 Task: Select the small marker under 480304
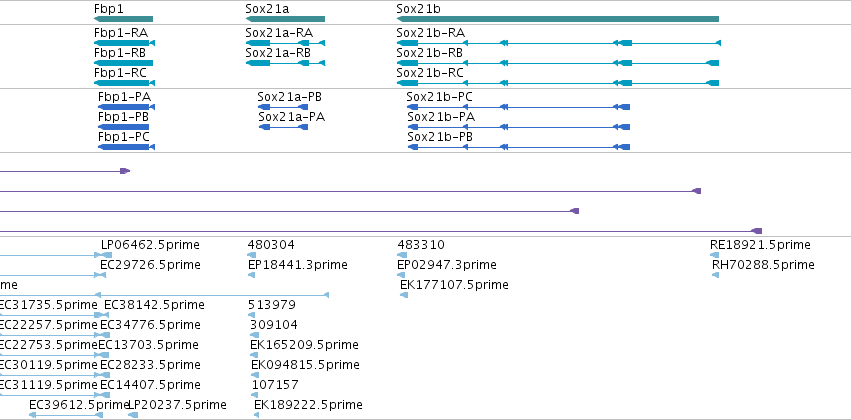(x=251, y=255)
